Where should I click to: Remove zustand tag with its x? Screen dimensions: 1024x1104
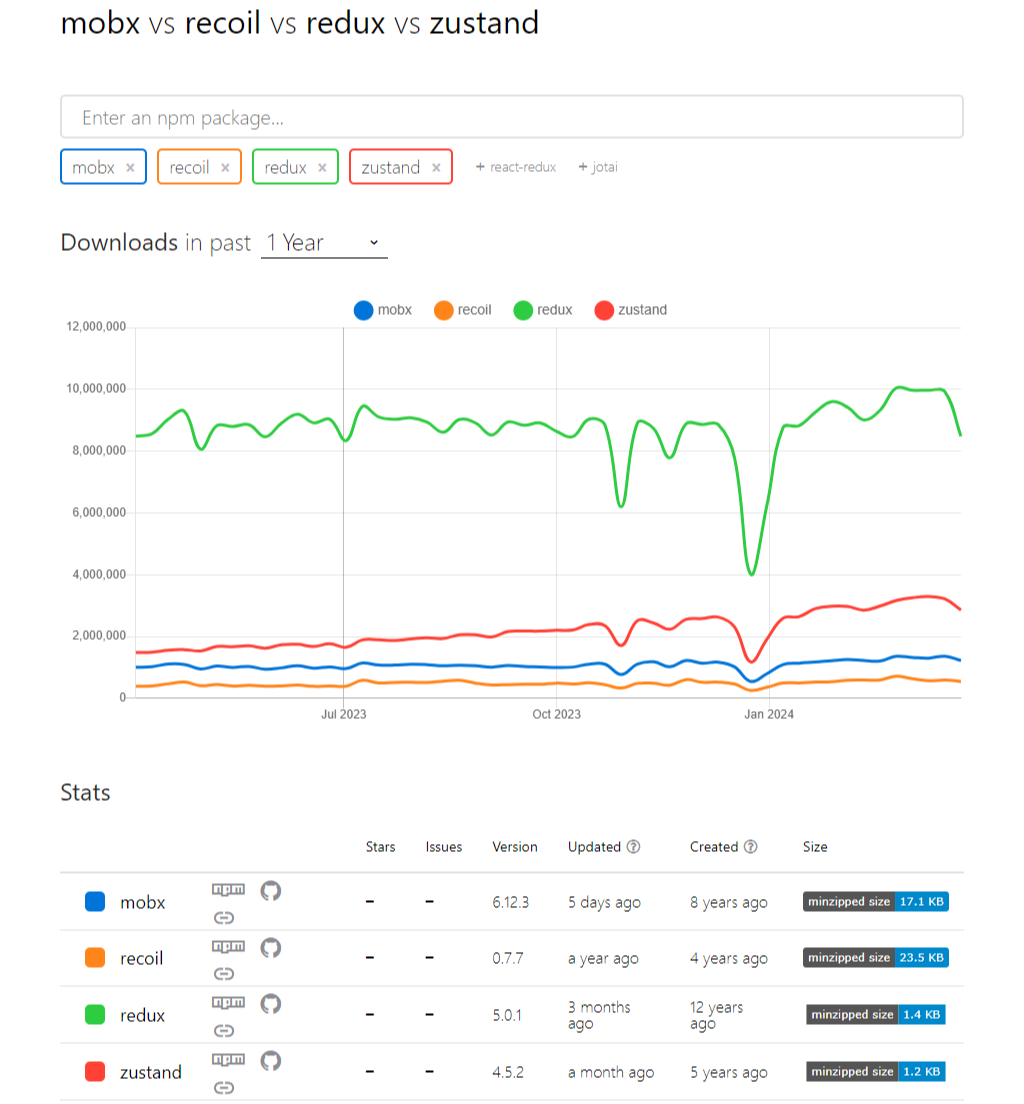tap(437, 168)
